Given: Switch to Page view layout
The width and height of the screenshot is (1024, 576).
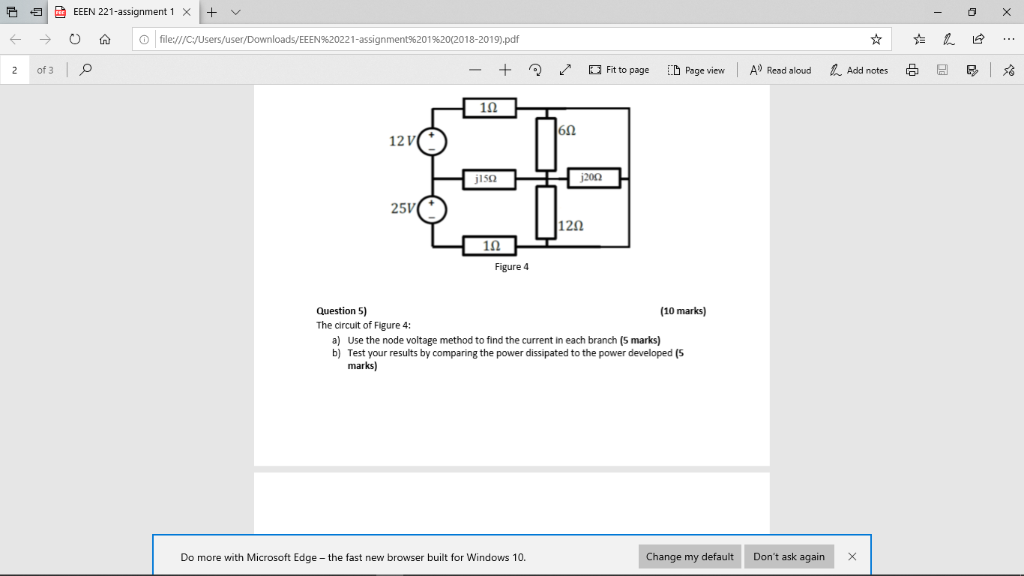Looking at the screenshot, I should [x=696, y=70].
